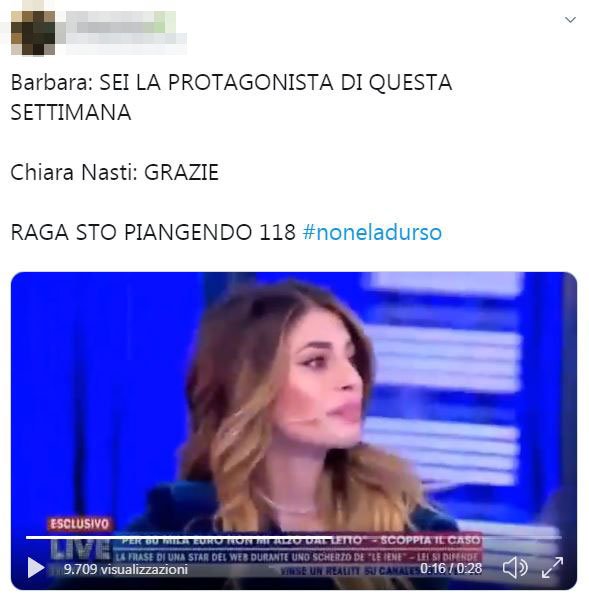
Task: Open the tweet options chevron menu
Action: (x=570, y=19)
